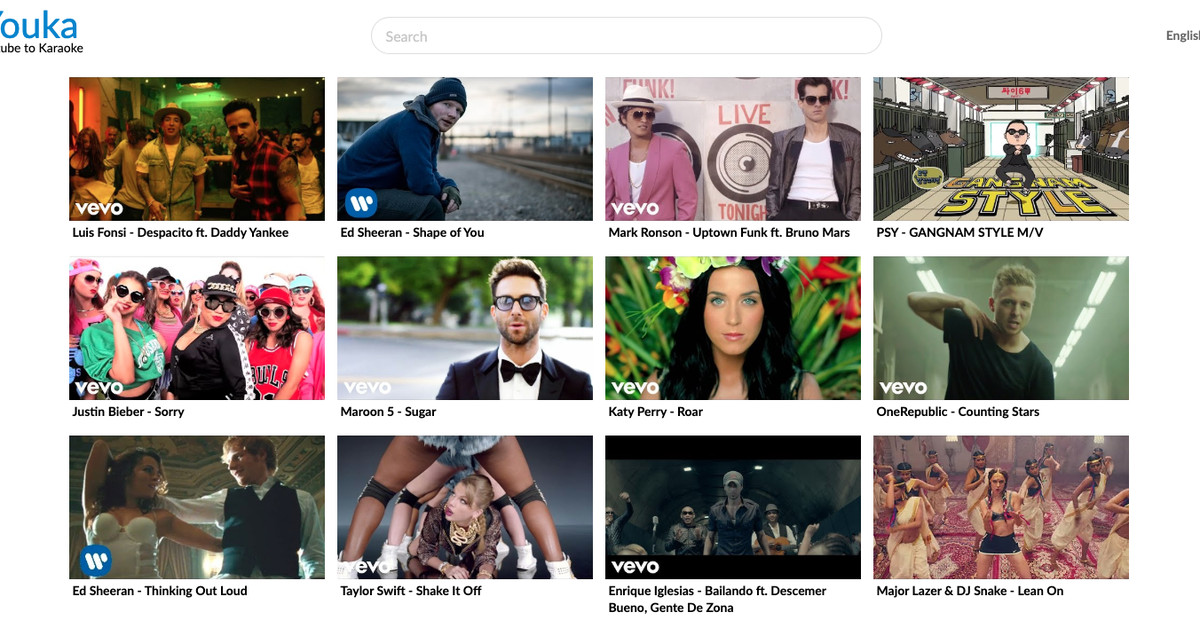Open Maroon 5 Sugar thumbnail
Viewport: 1200px width, 628px height.
[465, 328]
